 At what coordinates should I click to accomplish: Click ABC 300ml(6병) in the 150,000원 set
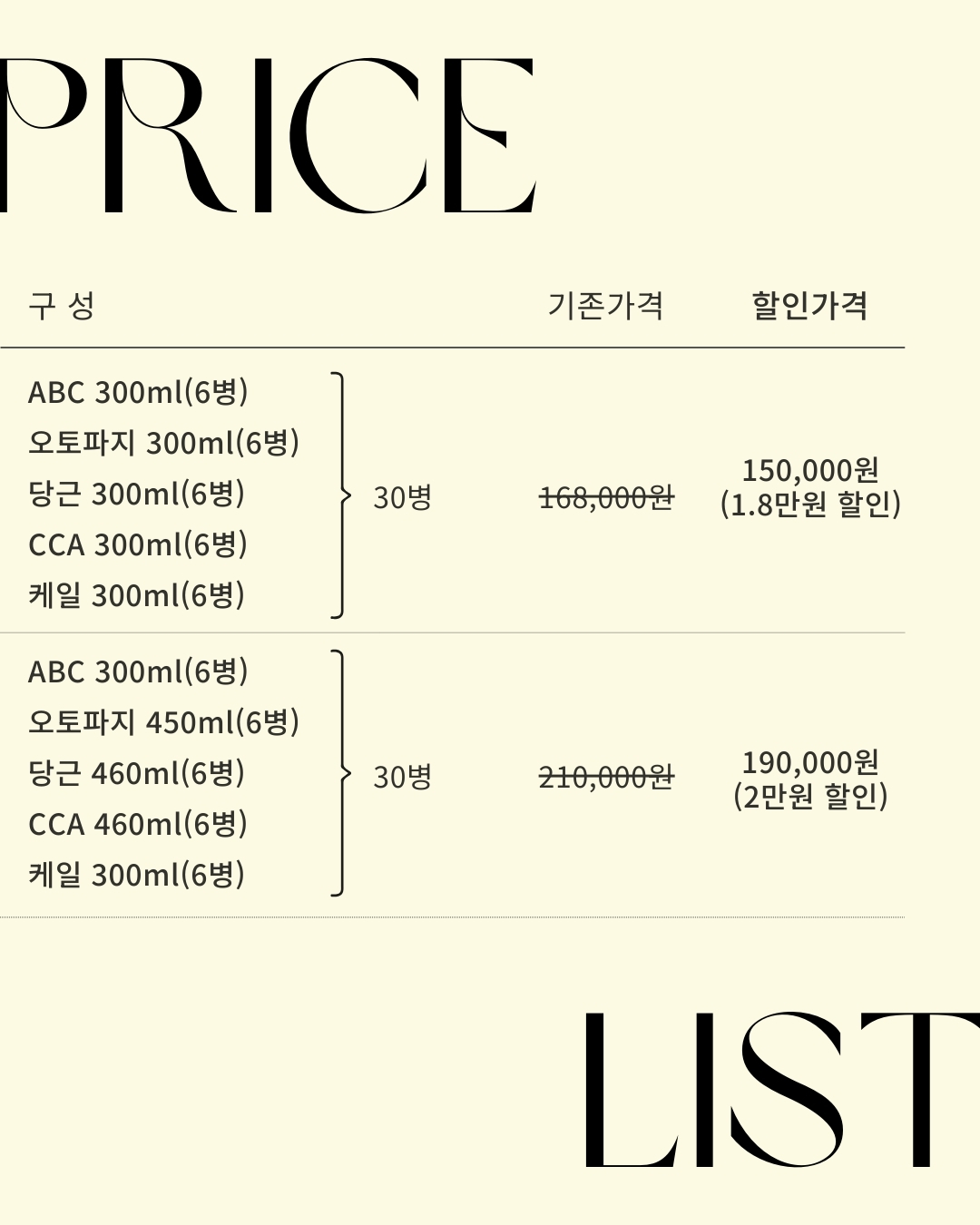coord(138,392)
